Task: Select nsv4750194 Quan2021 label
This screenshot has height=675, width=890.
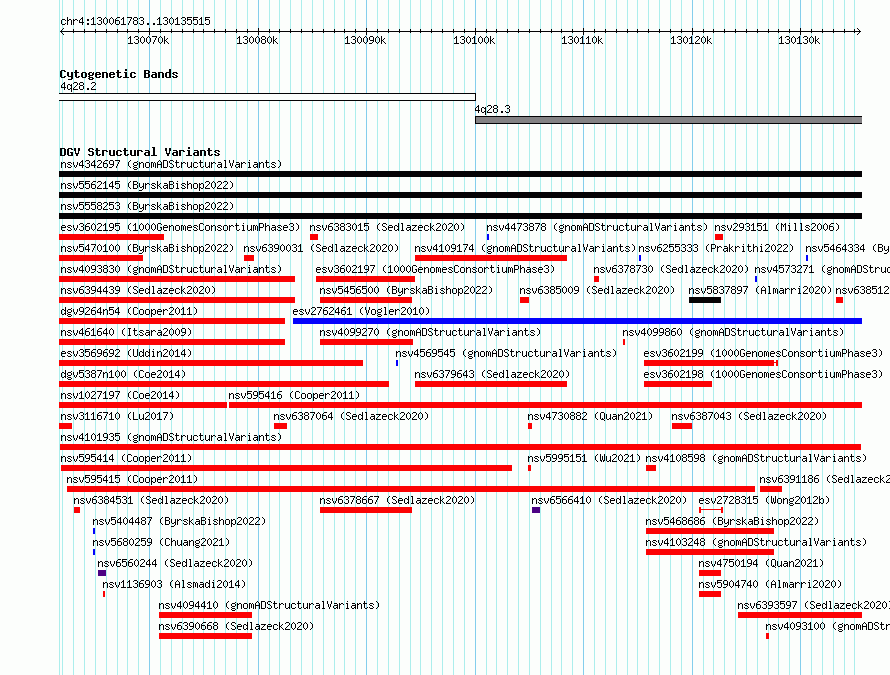Action: (761, 564)
